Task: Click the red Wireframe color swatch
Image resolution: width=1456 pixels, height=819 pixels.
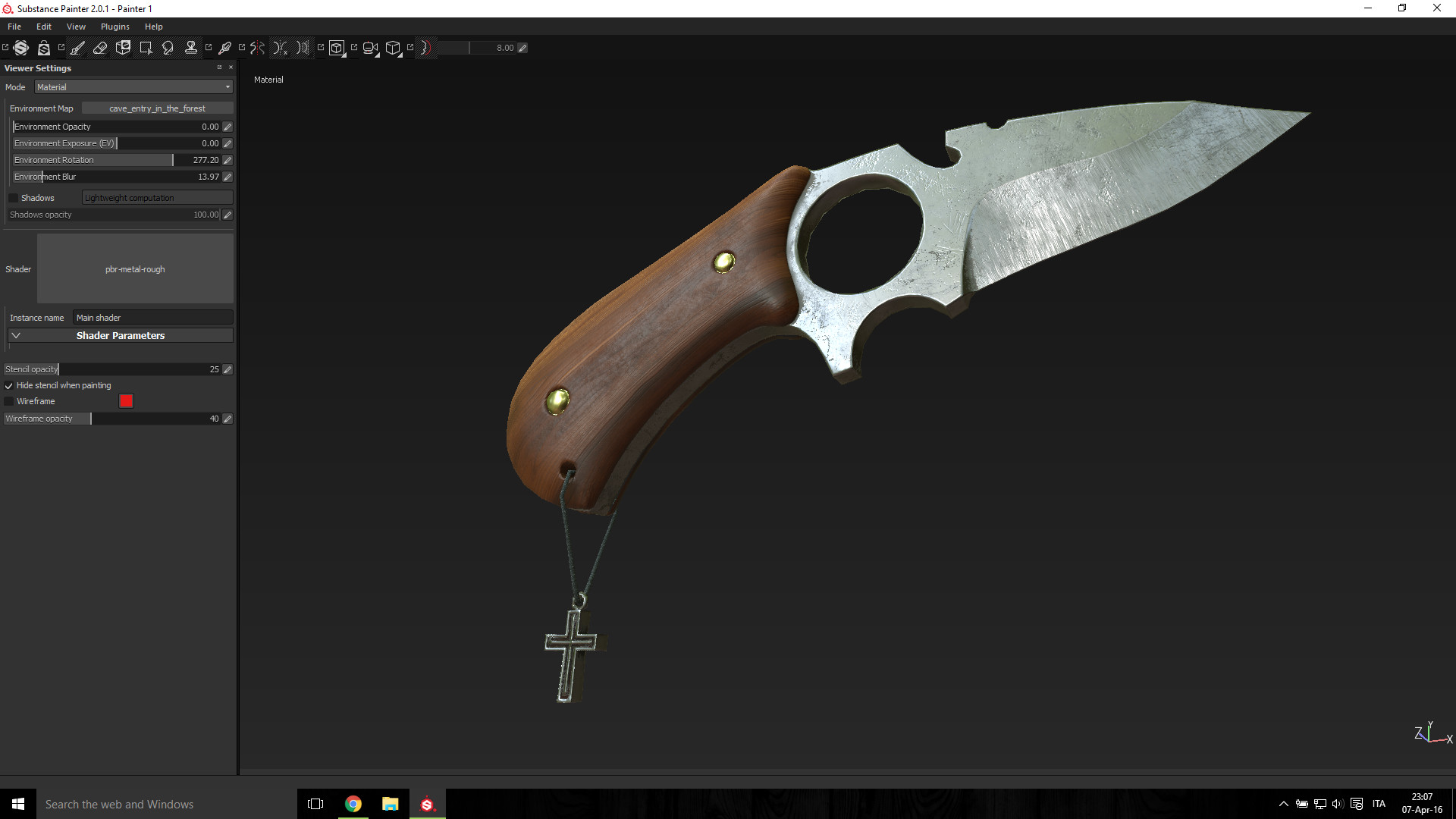Action: [126, 400]
